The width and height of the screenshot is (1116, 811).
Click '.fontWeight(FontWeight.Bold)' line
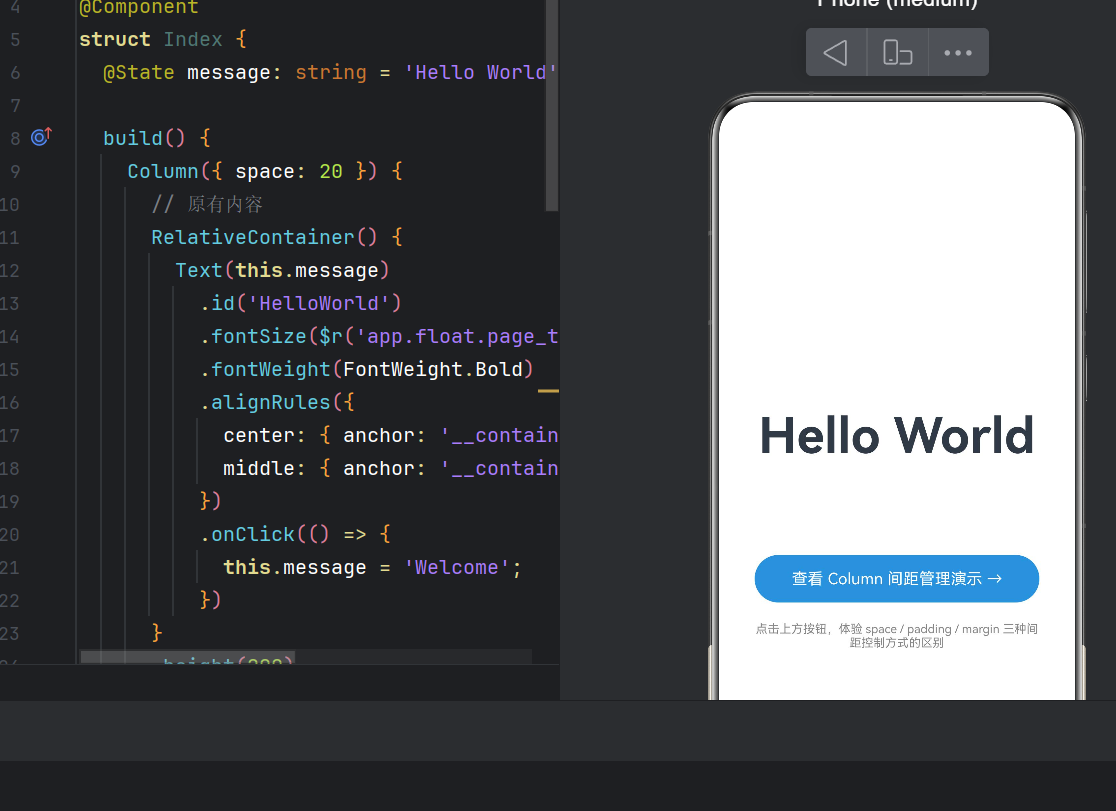367,370
